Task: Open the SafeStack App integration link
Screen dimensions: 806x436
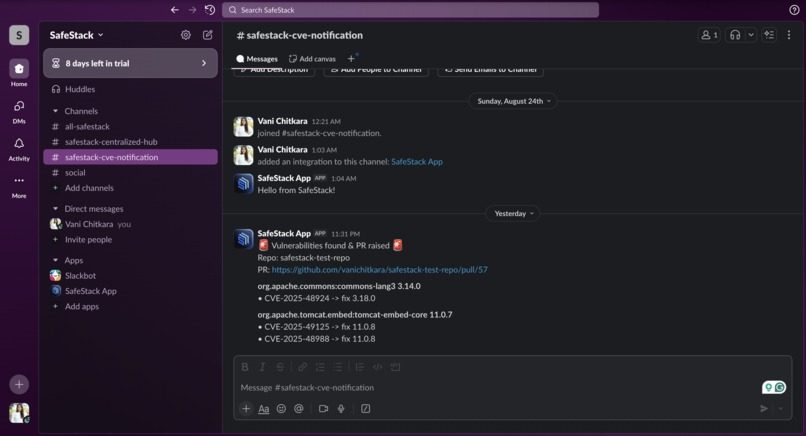Action: [x=417, y=161]
